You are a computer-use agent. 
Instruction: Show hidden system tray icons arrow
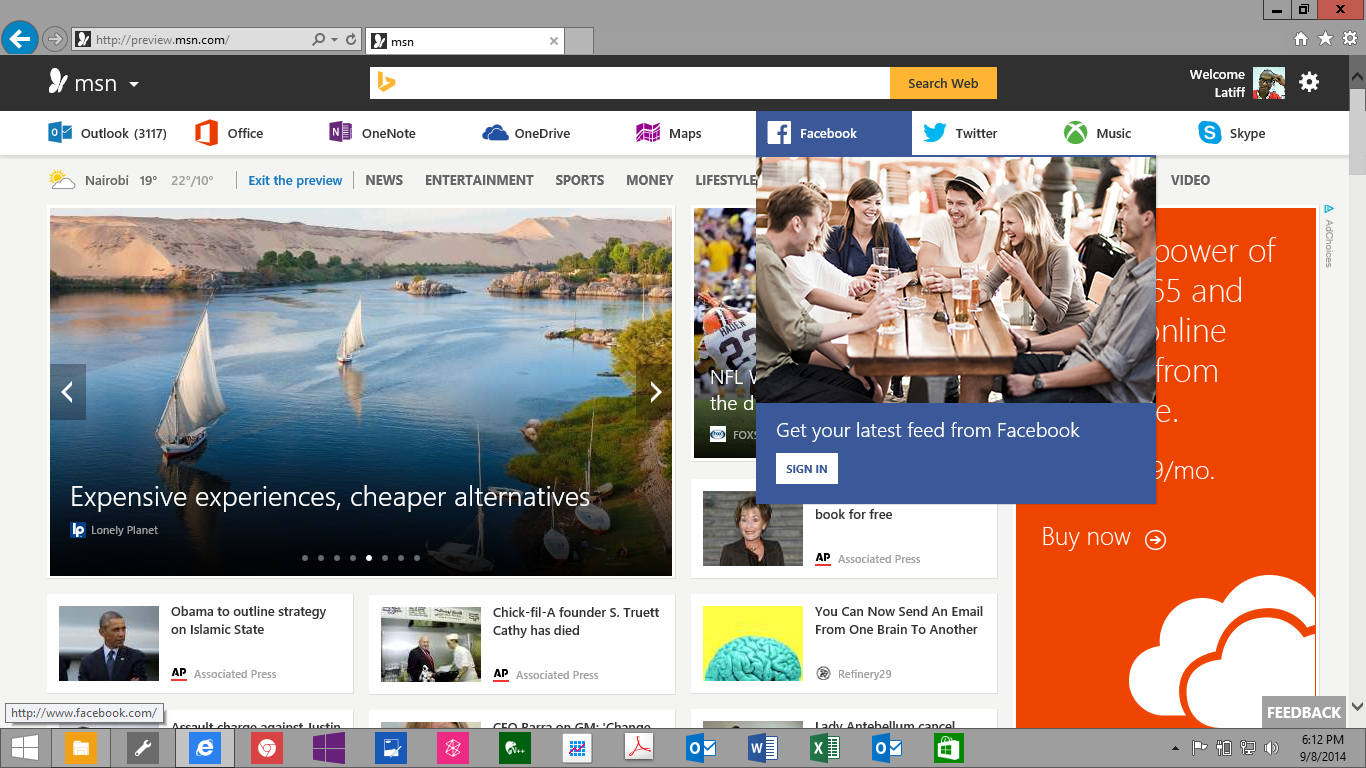coord(1176,748)
